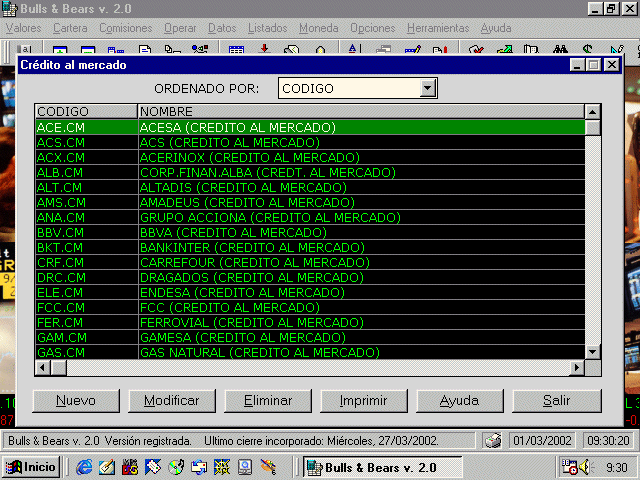
Task: Select the GAS NATURAL (CREDITO AL MERCADO) row
Action: tap(310, 352)
